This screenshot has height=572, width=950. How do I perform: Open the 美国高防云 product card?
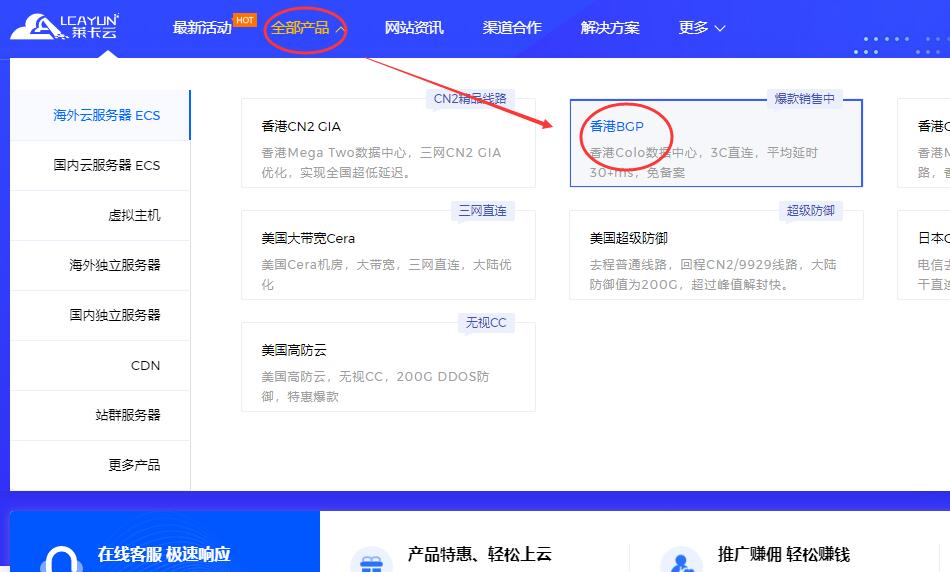pos(388,367)
